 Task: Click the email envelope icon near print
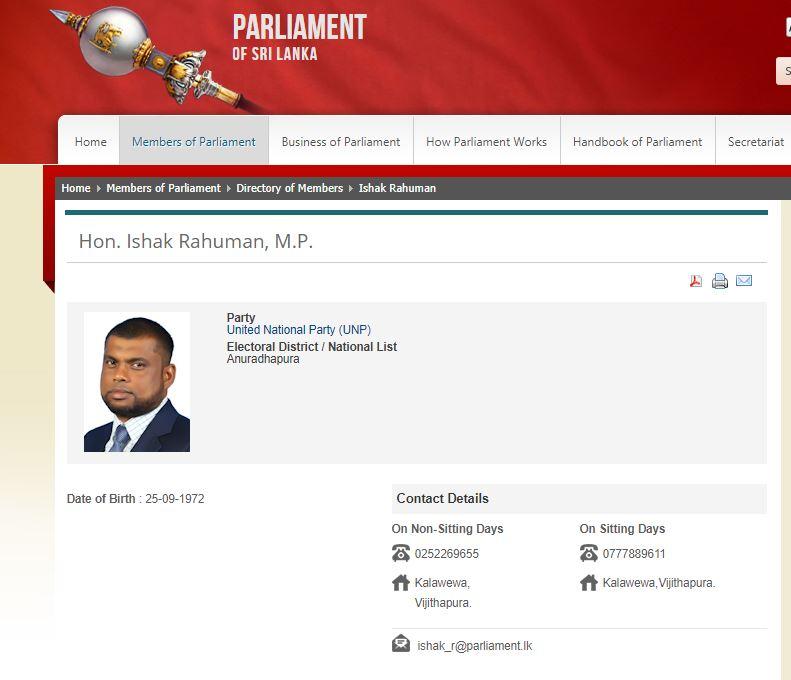(744, 280)
